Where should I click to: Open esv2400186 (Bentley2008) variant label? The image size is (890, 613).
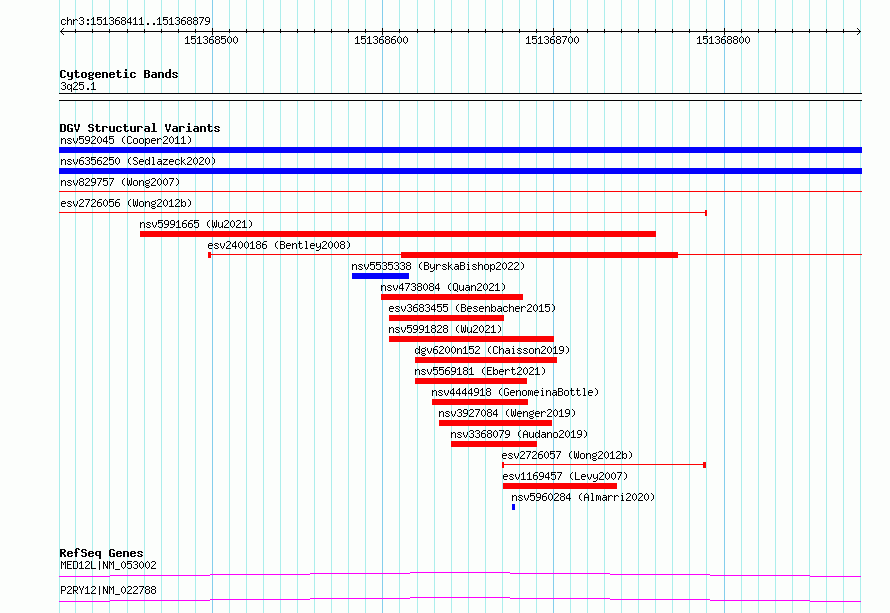279,245
